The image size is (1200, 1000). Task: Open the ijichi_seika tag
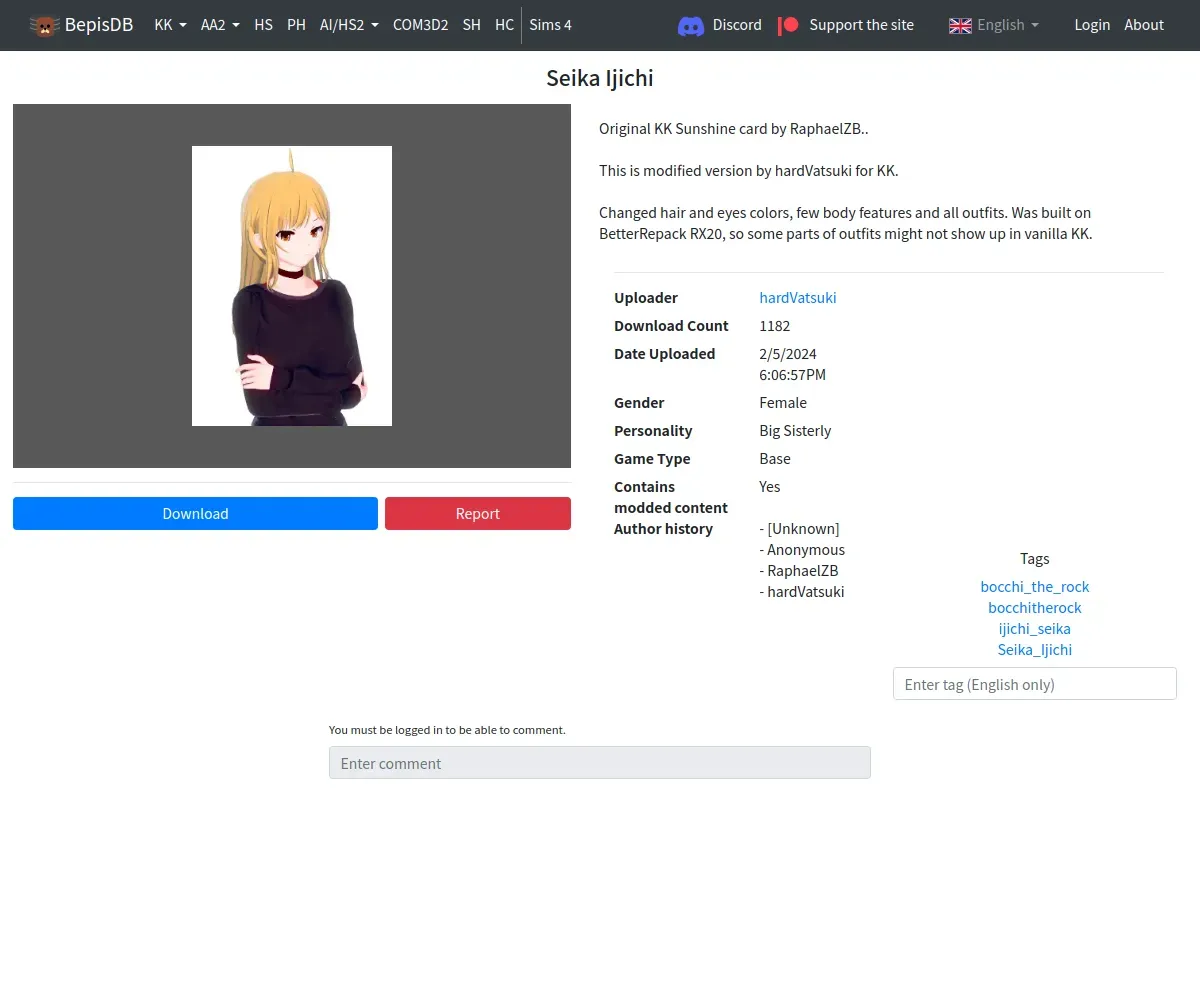1035,628
